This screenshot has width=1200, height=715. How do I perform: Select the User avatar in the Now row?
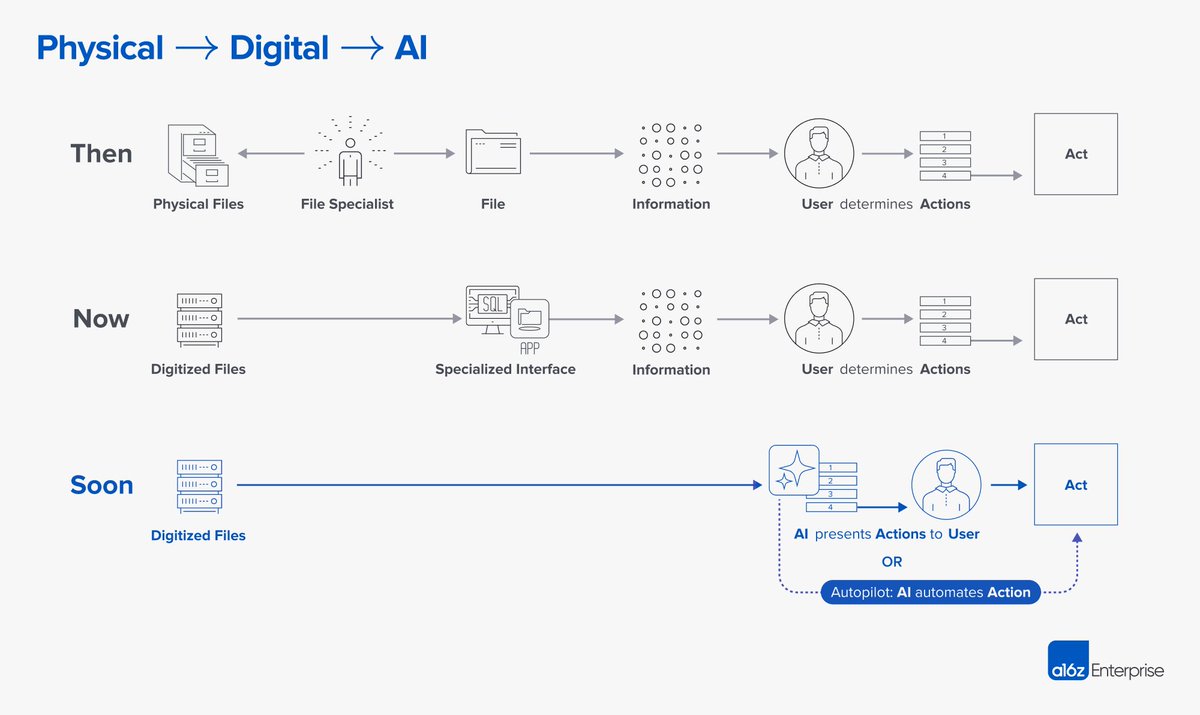817,319
